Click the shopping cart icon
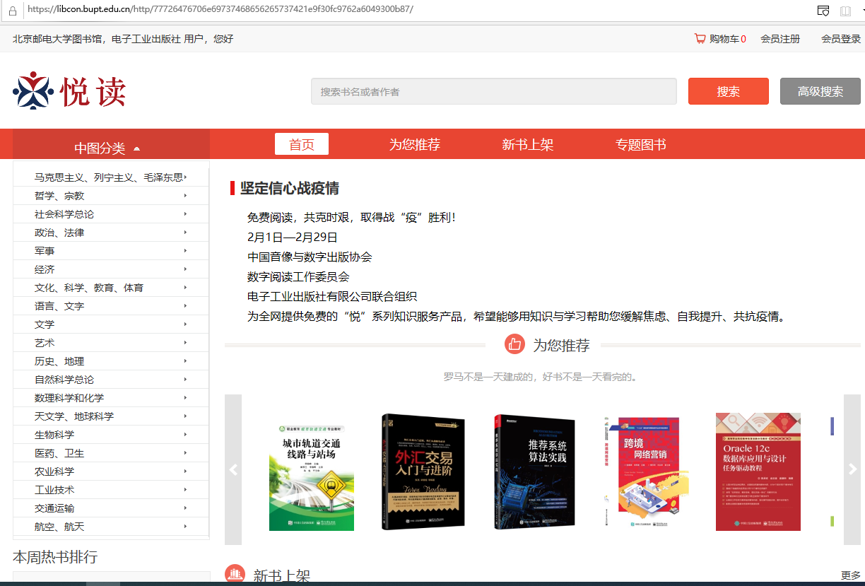The height and width of the screenshot is (586, 865). tap(700, 39)
